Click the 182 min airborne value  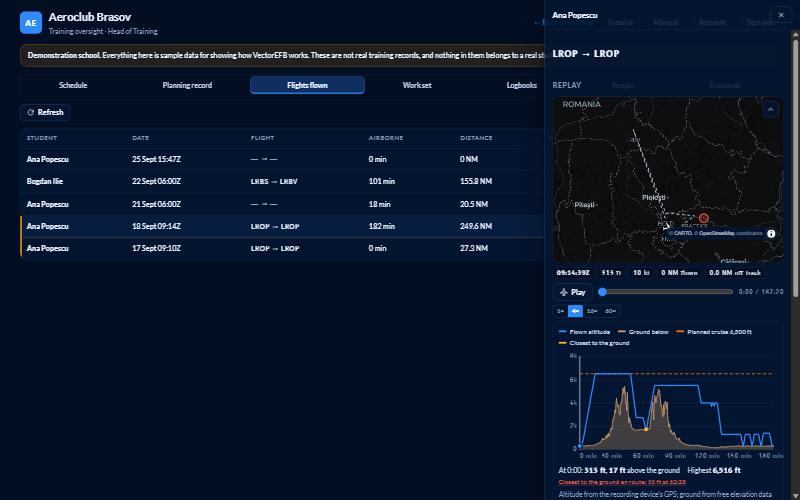click(382, 226)
